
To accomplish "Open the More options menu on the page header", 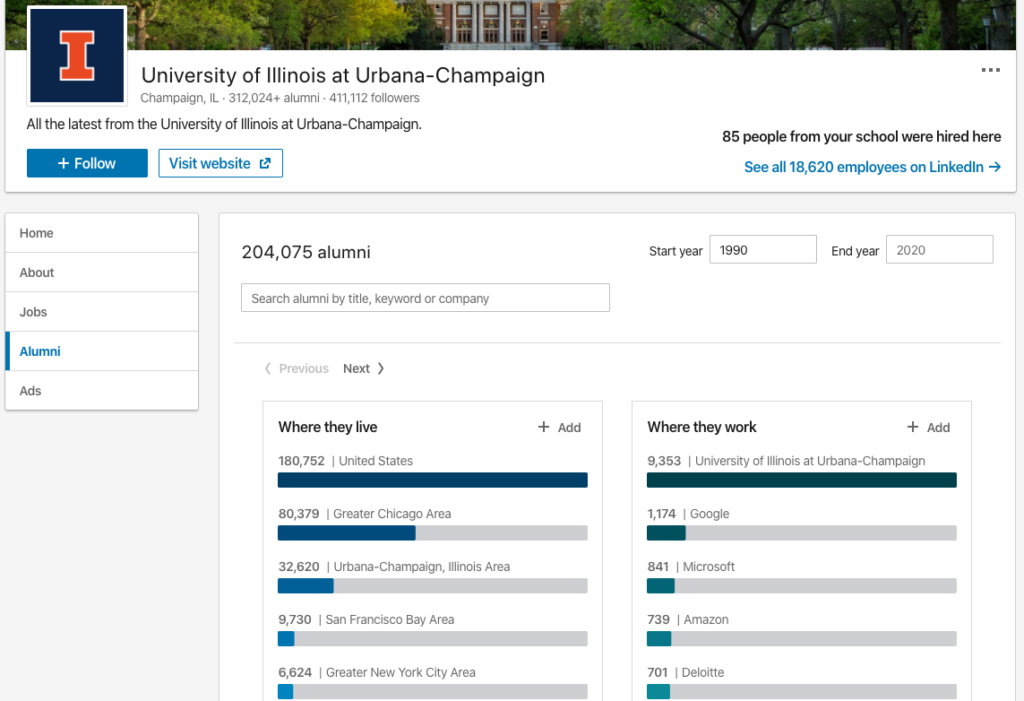I will (991, 70).
